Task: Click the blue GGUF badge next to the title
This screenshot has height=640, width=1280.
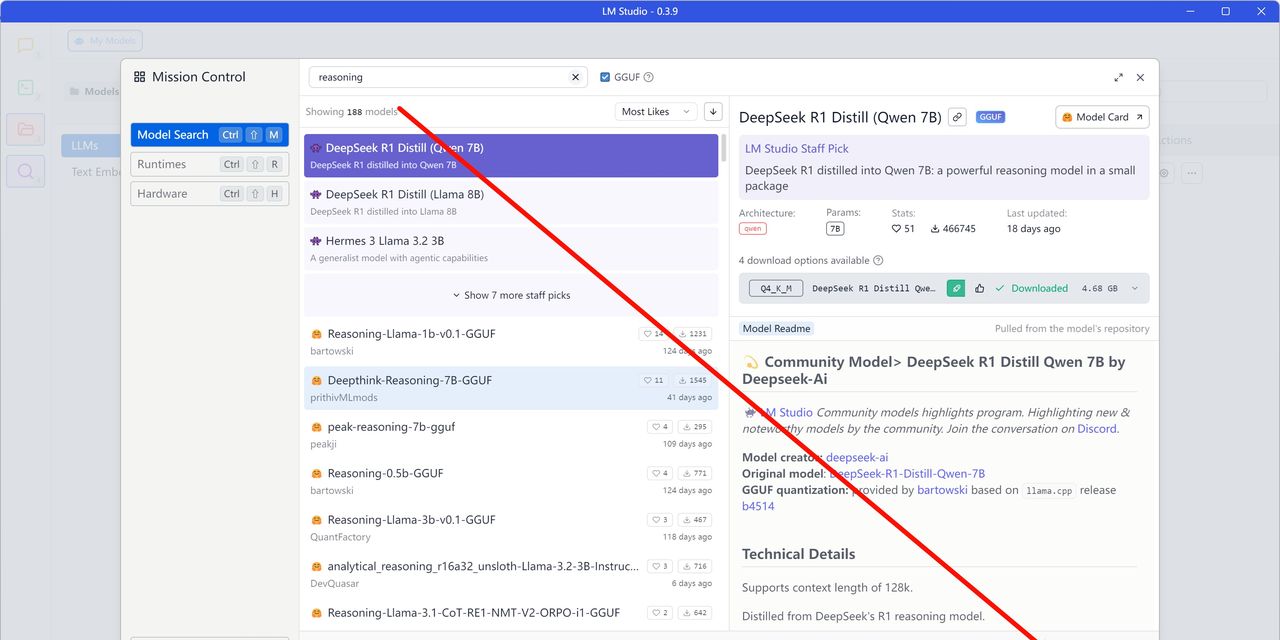Action: pos(991,117)
